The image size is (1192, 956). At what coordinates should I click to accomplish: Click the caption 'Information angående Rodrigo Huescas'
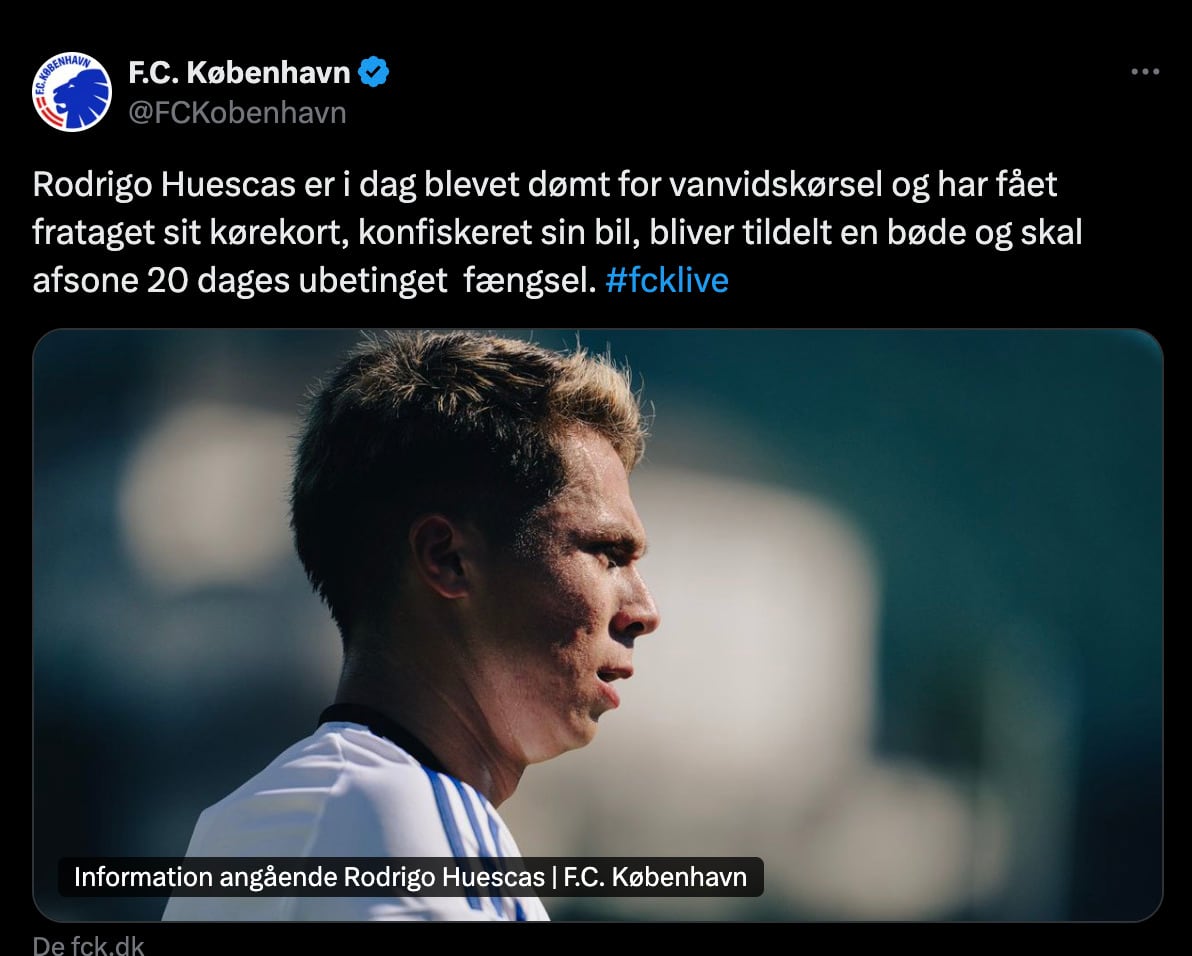(309, 877)
